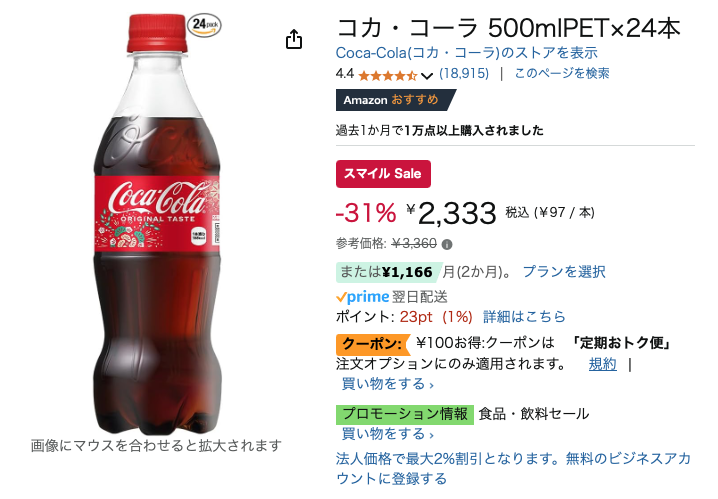Click the Amazon おすすめ badge
The height and width of the screenshot is (499, 718).
(396, 100)
